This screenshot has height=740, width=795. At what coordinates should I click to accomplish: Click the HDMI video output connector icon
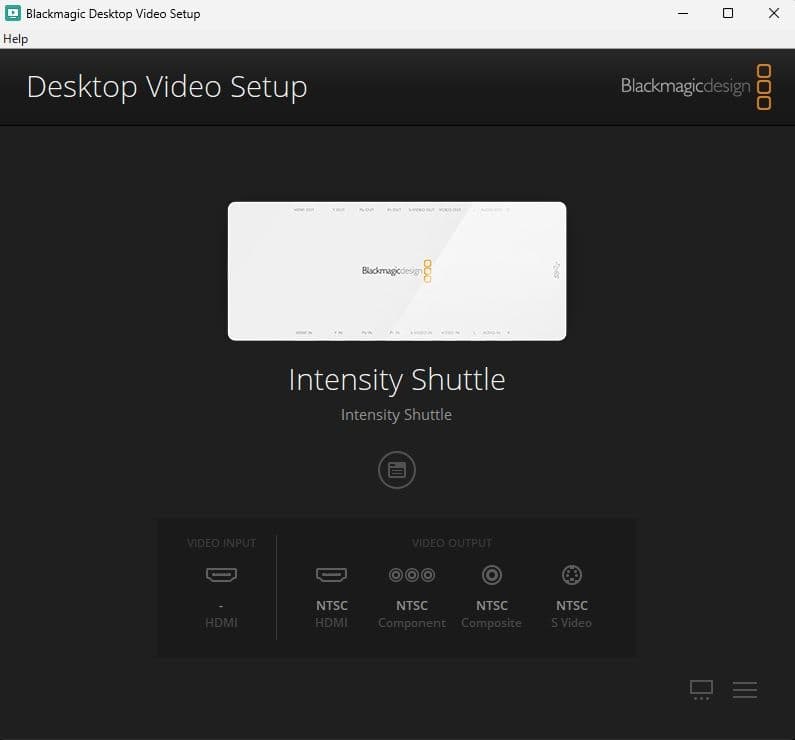331,575
